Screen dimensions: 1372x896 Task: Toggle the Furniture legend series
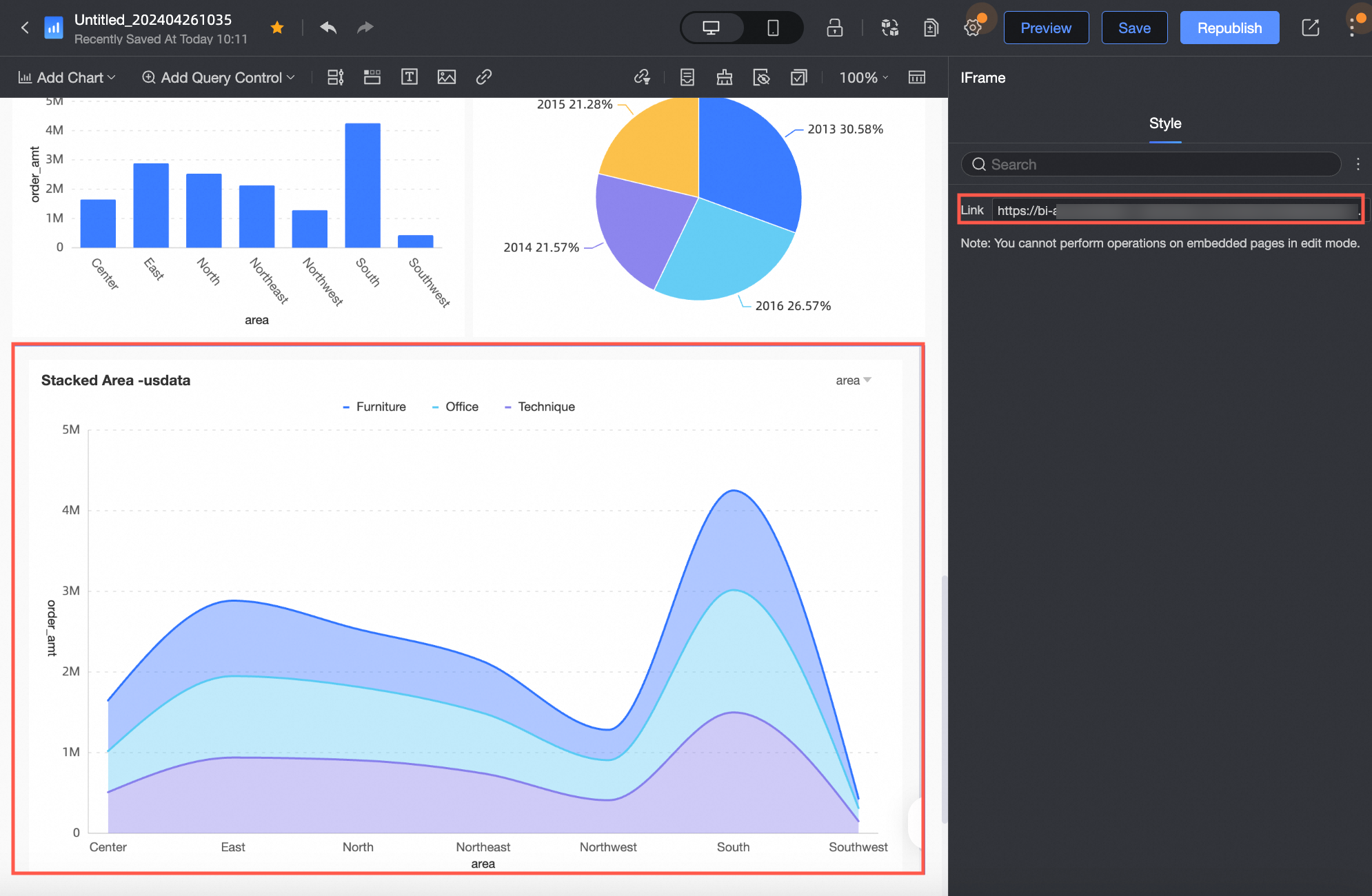[374, 407]
